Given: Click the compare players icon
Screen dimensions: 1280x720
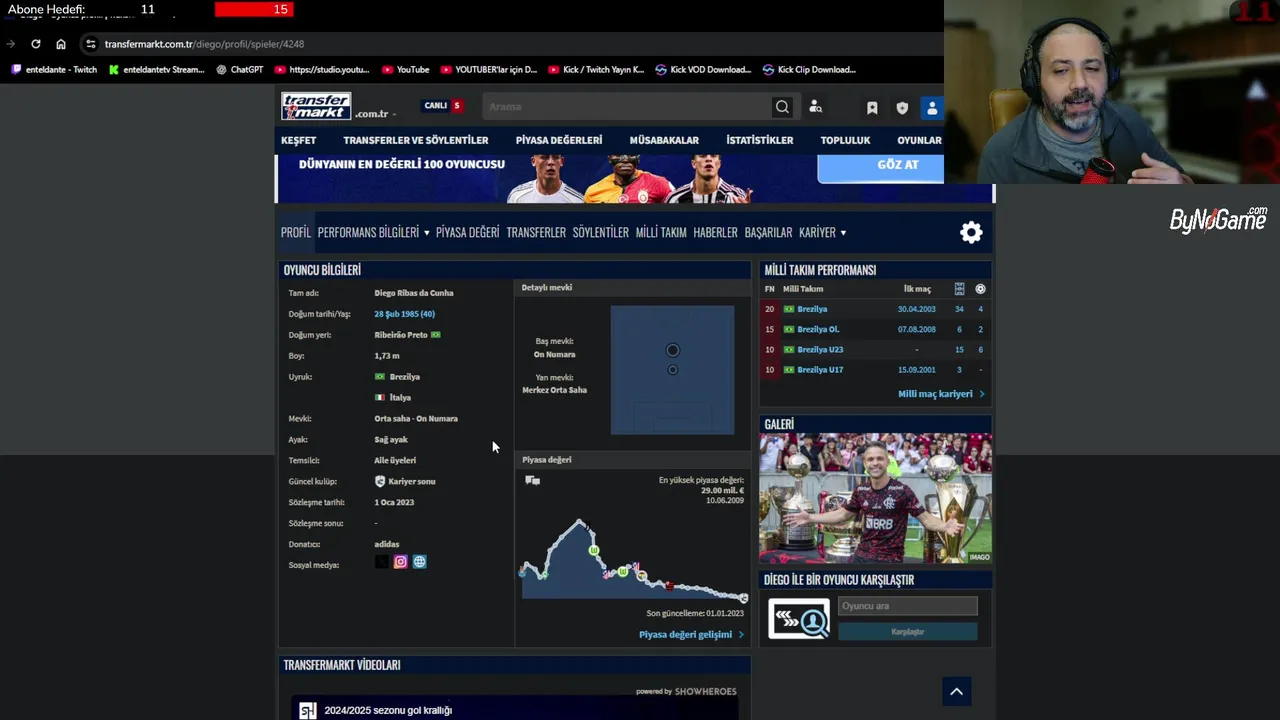Looking at the screenshot, I should (x=798, y=619).
